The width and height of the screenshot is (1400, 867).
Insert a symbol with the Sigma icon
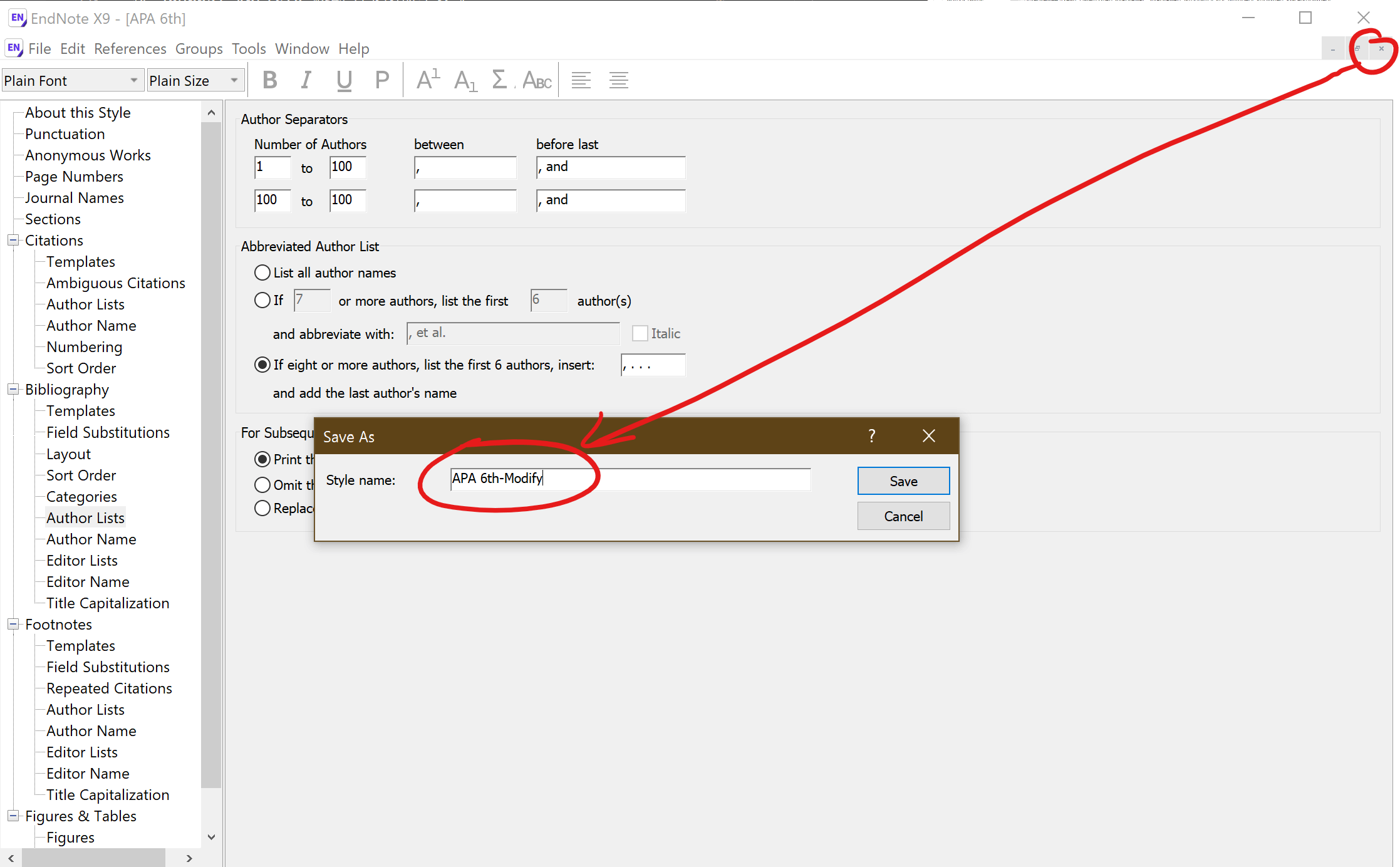pyautogui.click(x=499, y=80)
